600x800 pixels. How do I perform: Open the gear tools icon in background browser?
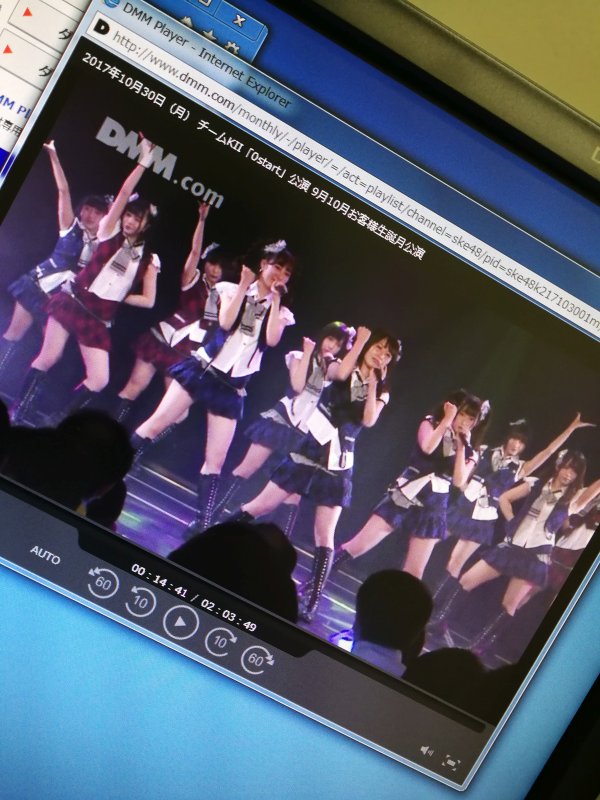coord(233,47)
